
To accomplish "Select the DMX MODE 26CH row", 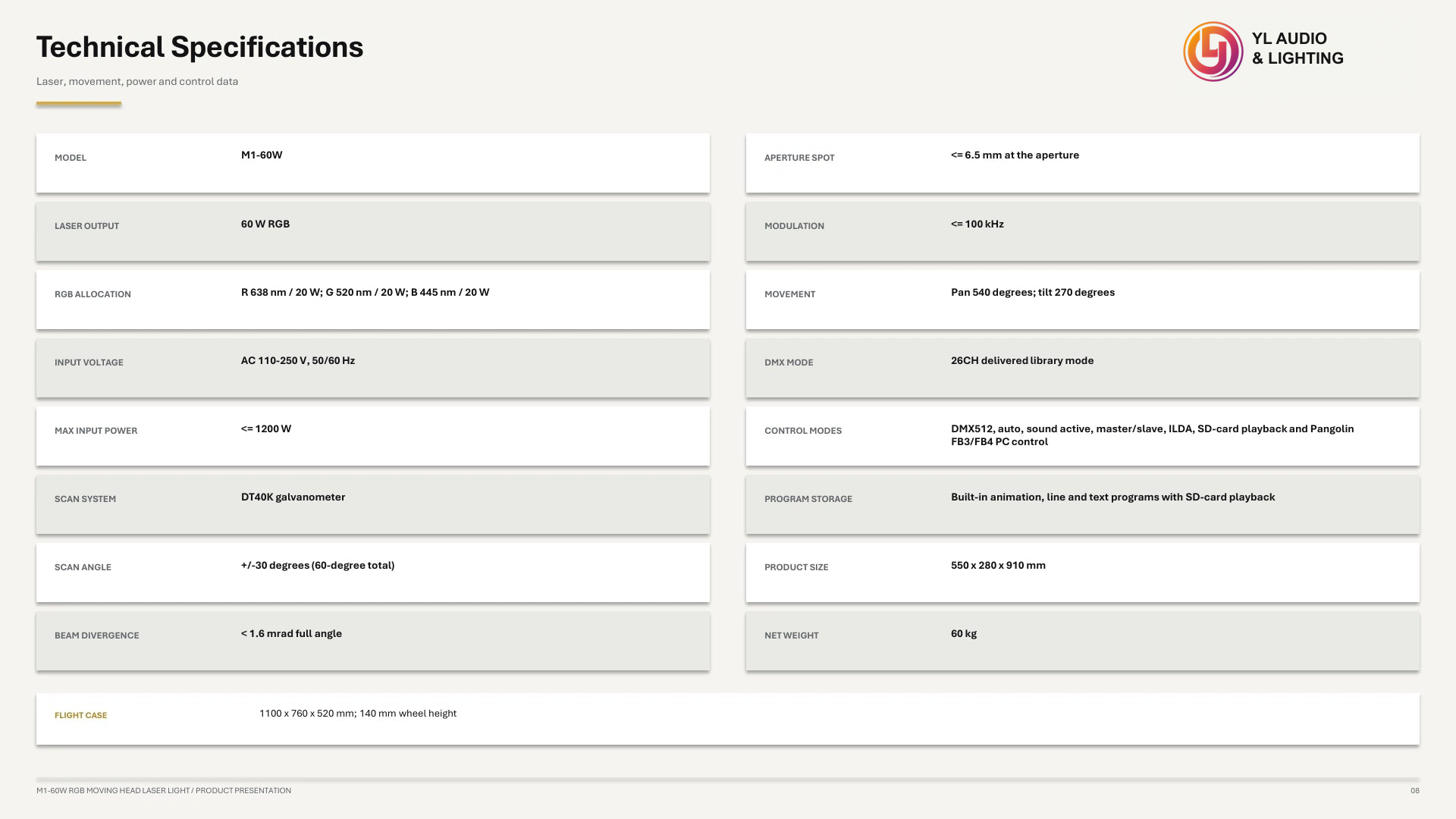I will pos(1083,368).
